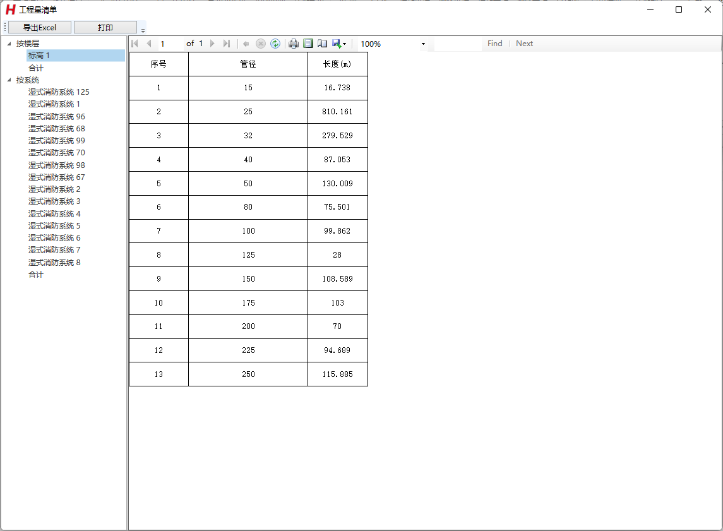
Task: Click the back to parent report icon
Action: (x=246, y=44)
